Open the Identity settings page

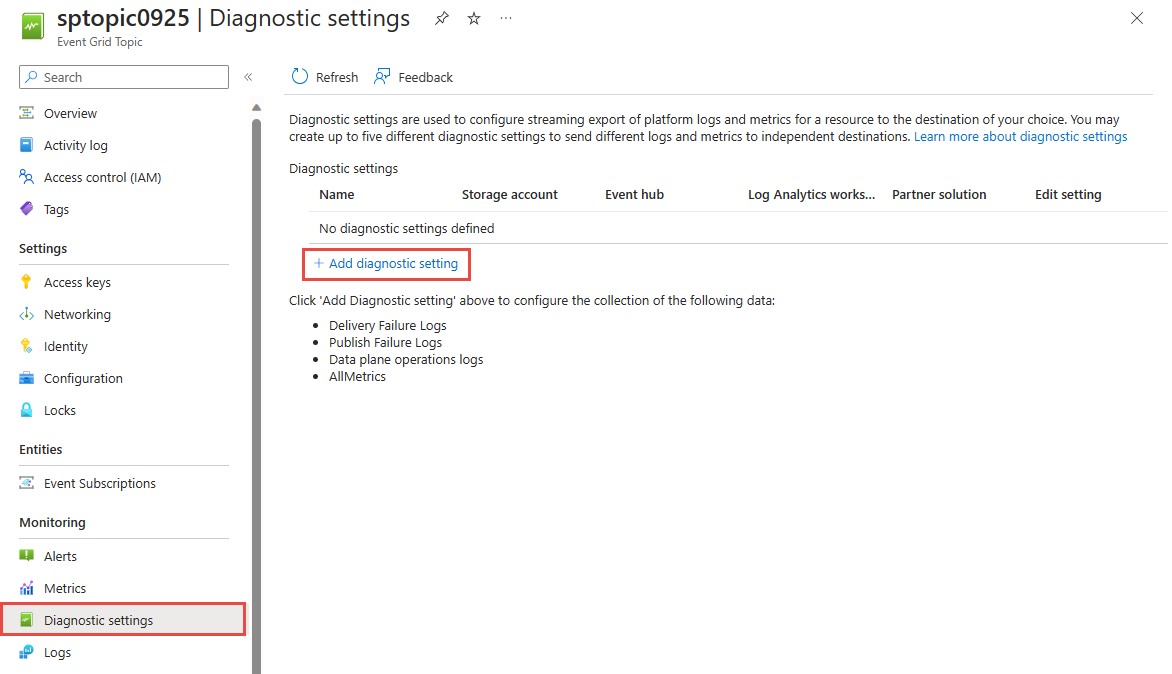click(x=65, y=345)
